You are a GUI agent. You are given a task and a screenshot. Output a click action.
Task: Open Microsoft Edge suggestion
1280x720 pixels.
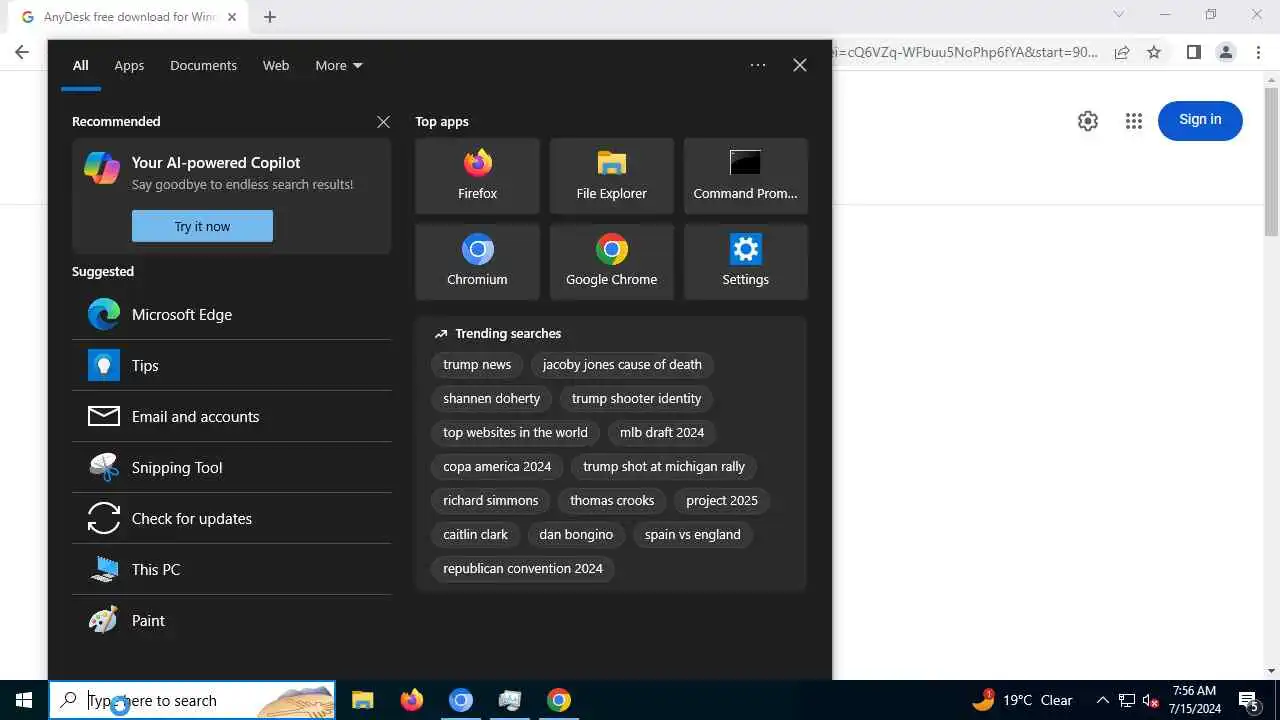pos(231,314)
